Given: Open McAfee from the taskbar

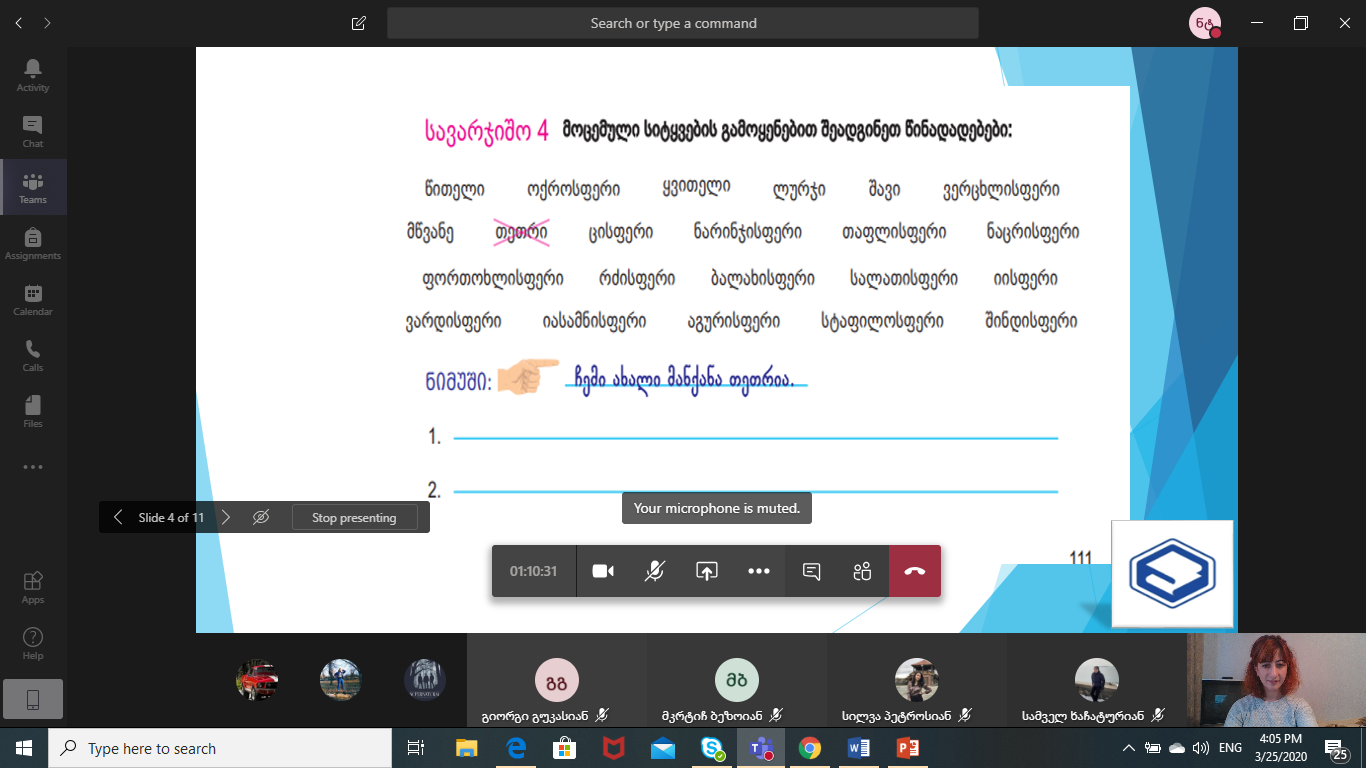Looking at the screenshot, I should click(x=614, y=748).
